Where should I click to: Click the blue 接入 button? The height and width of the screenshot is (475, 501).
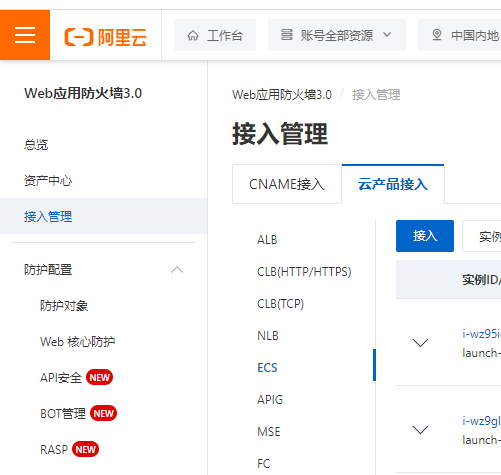pos(425,236)
